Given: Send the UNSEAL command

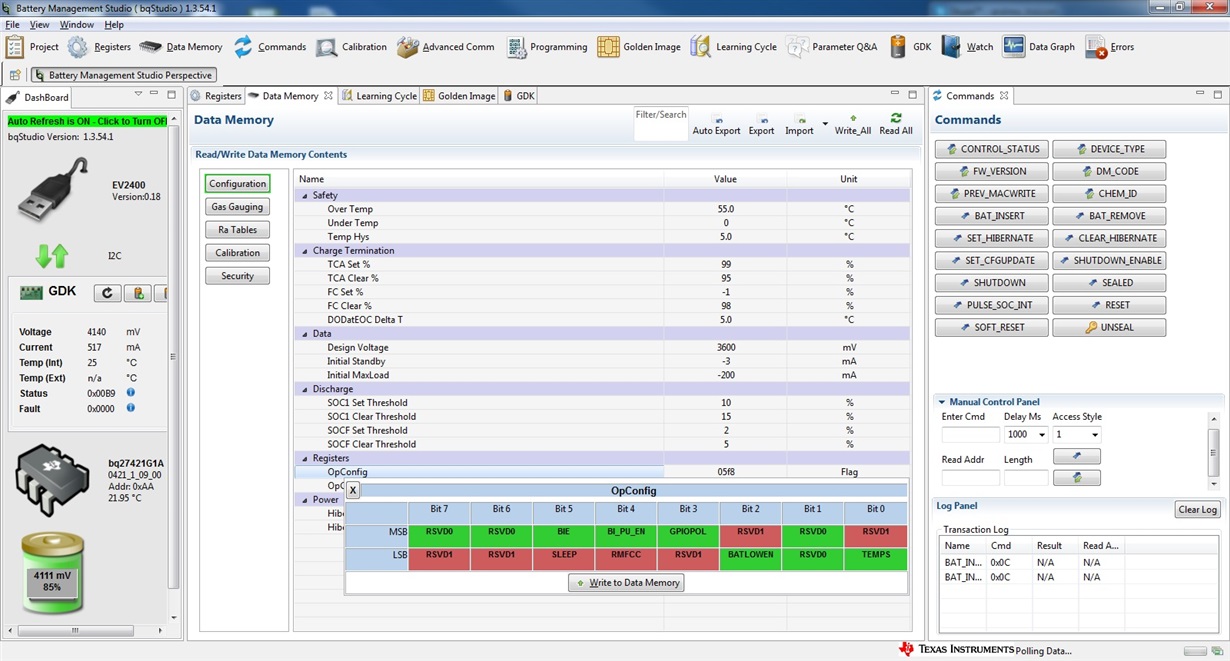Looking at the screenshot, I should [x=1109, y=327].
